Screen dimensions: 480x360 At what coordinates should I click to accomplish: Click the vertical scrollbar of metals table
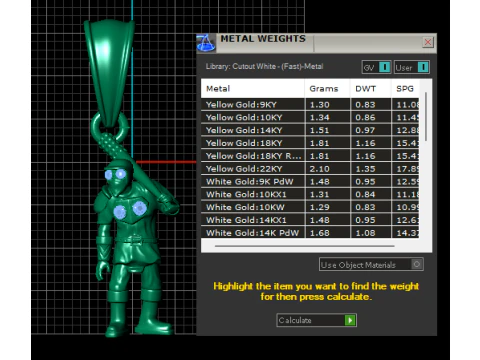point(426,117)
